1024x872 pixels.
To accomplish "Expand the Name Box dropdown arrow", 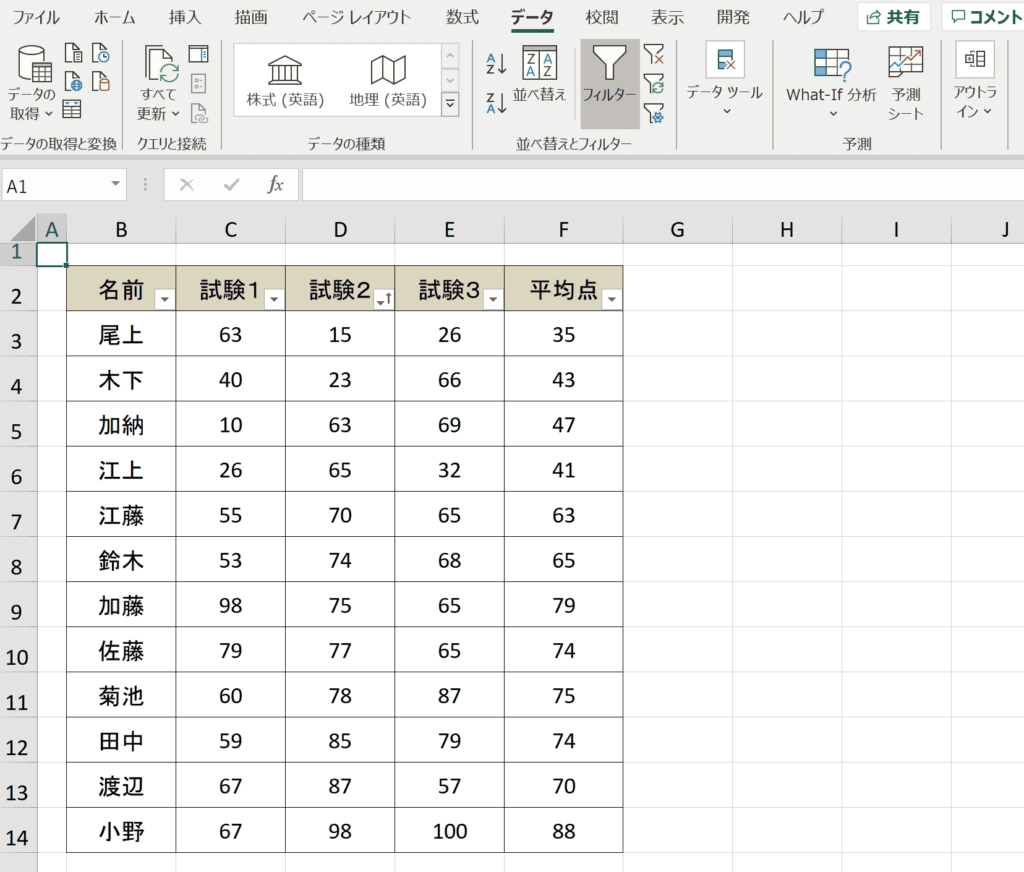I will pyautogui.click(x=116, y=184).
